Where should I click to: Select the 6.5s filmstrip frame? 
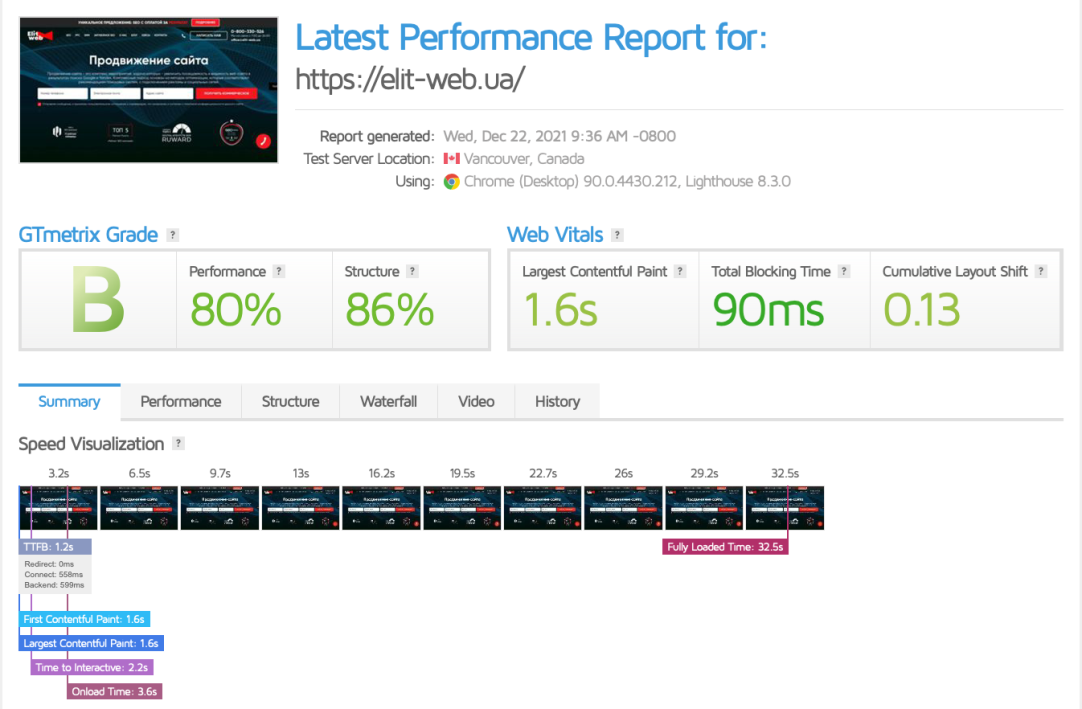click(139, 507)
